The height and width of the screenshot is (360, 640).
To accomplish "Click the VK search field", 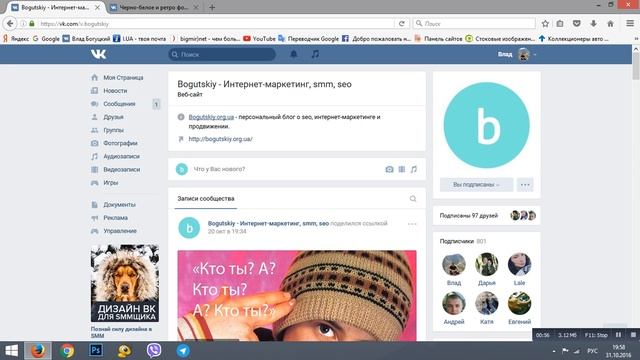I will (222, 54).
